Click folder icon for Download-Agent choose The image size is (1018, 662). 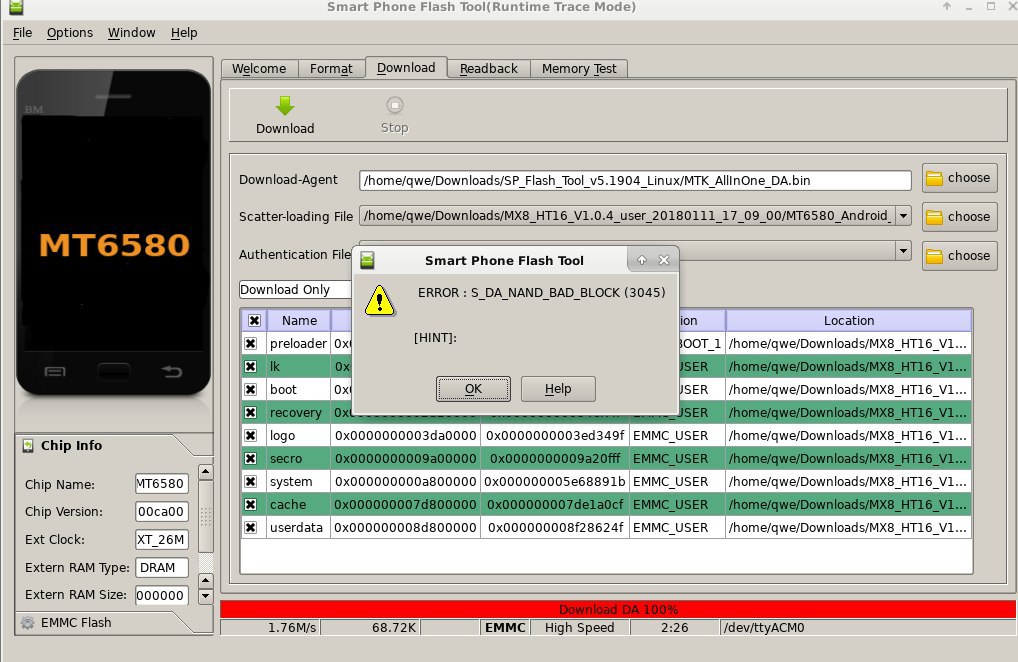pos(934,178)
